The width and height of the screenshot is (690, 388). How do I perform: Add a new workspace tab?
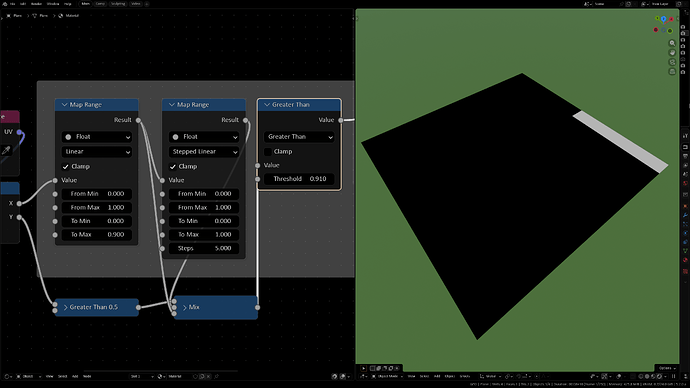point(147,4)
